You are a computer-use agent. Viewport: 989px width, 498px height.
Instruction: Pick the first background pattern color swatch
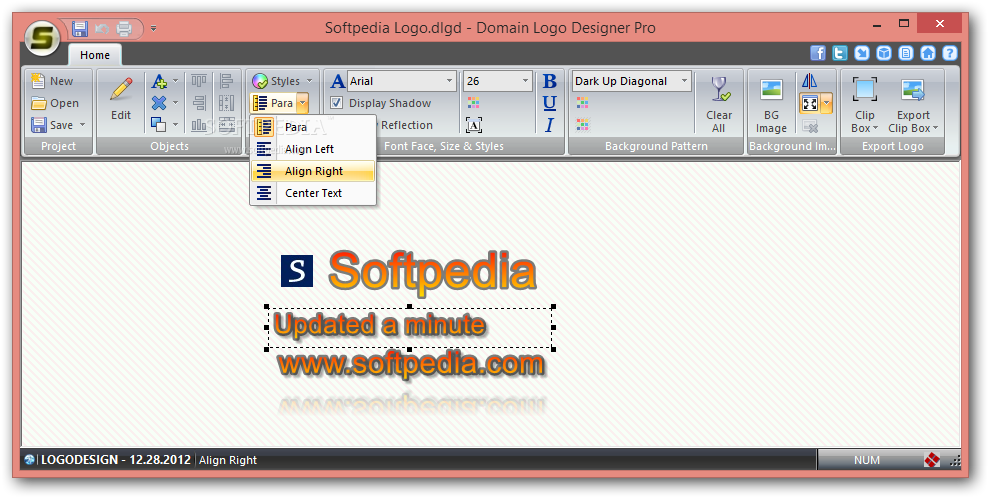582,103
